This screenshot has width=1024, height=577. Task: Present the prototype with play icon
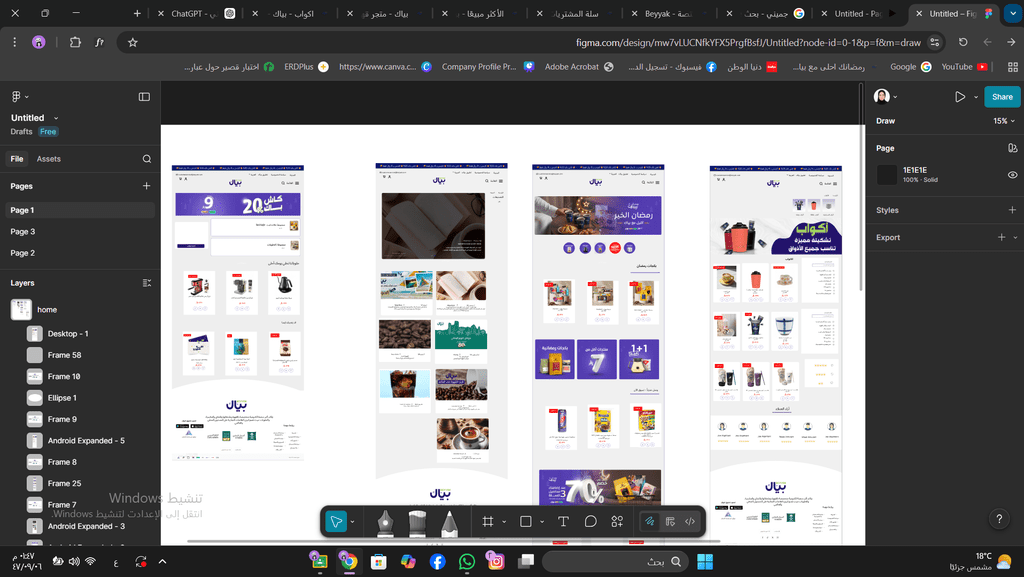point(959,97)
